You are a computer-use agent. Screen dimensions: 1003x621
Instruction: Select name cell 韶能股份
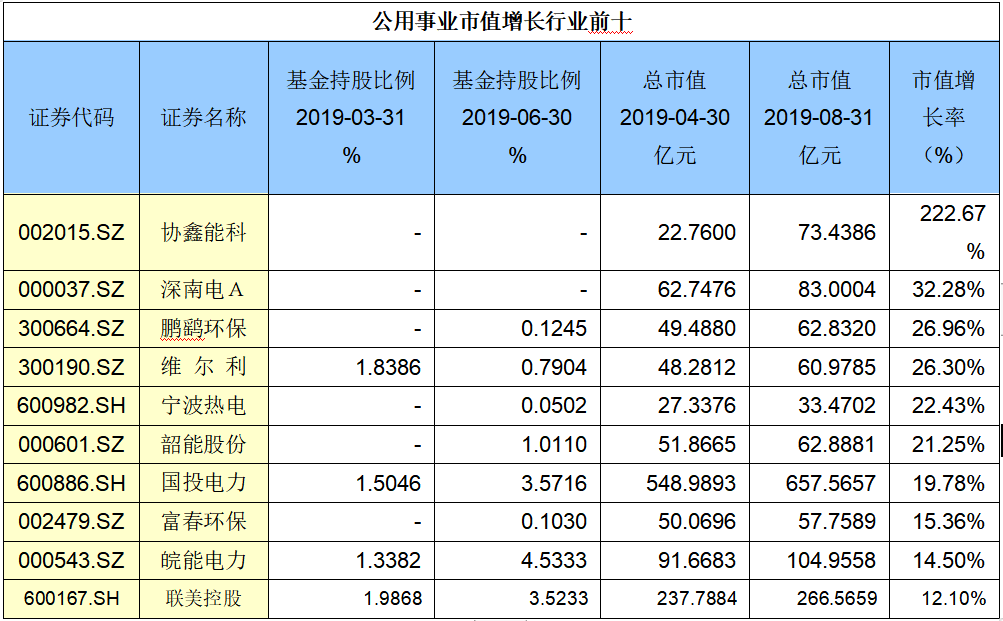coord(203,444)
